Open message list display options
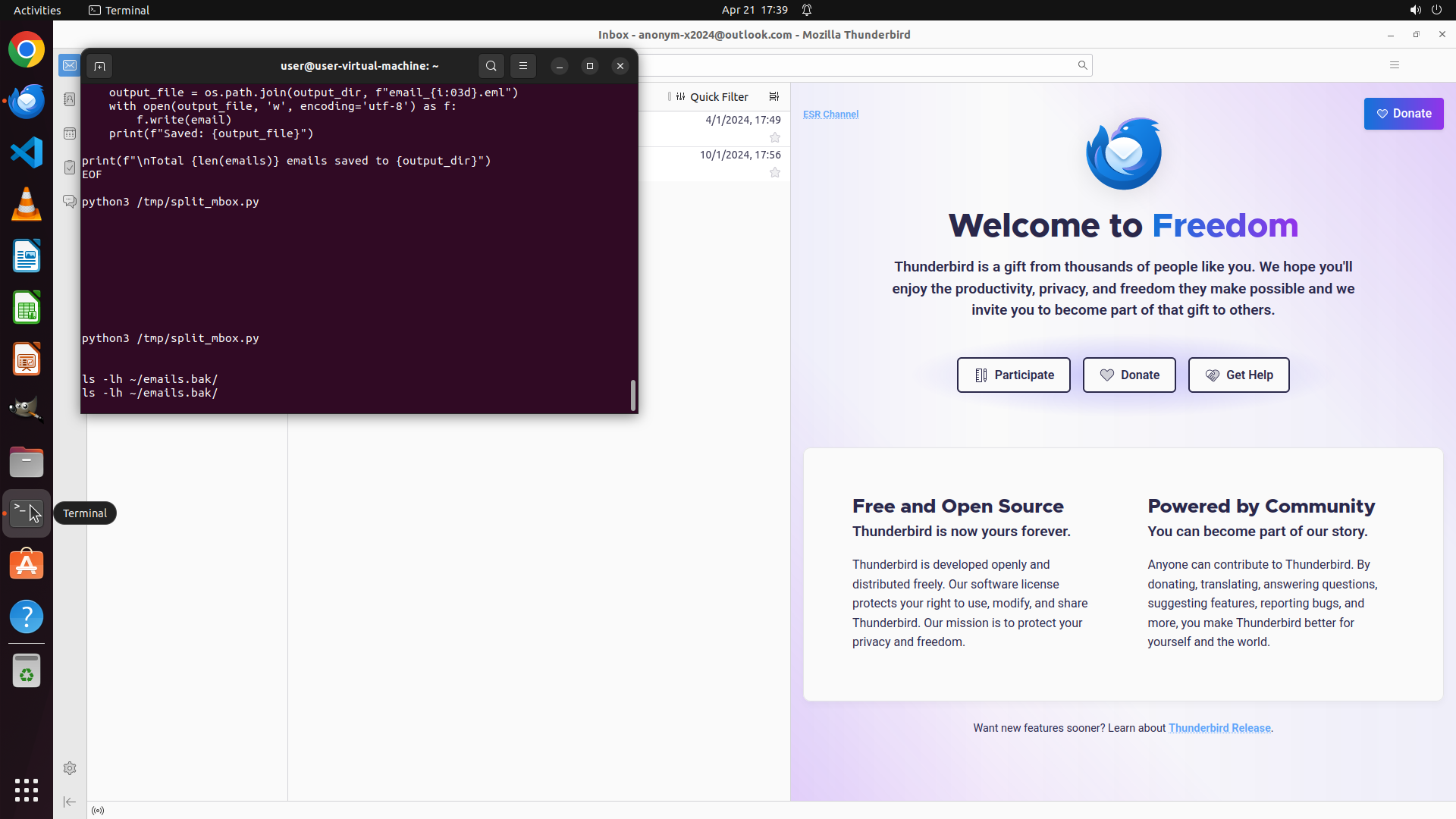Image resolution: width=1456 pixels, height=819 pixels. point(774,96)
